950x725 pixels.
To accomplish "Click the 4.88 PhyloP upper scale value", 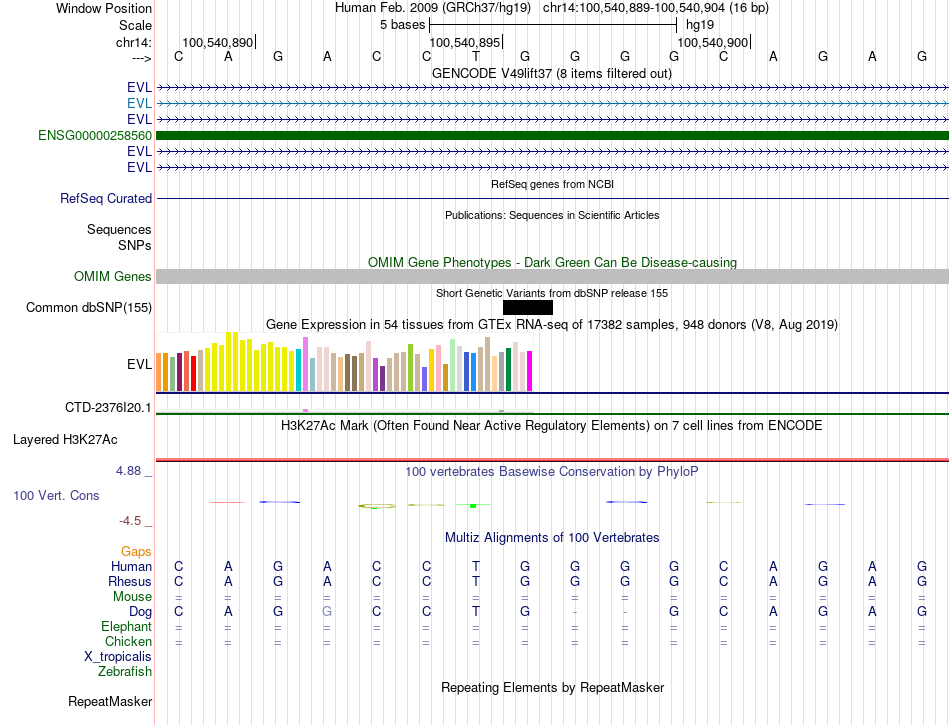I will [x=128, y=471].
